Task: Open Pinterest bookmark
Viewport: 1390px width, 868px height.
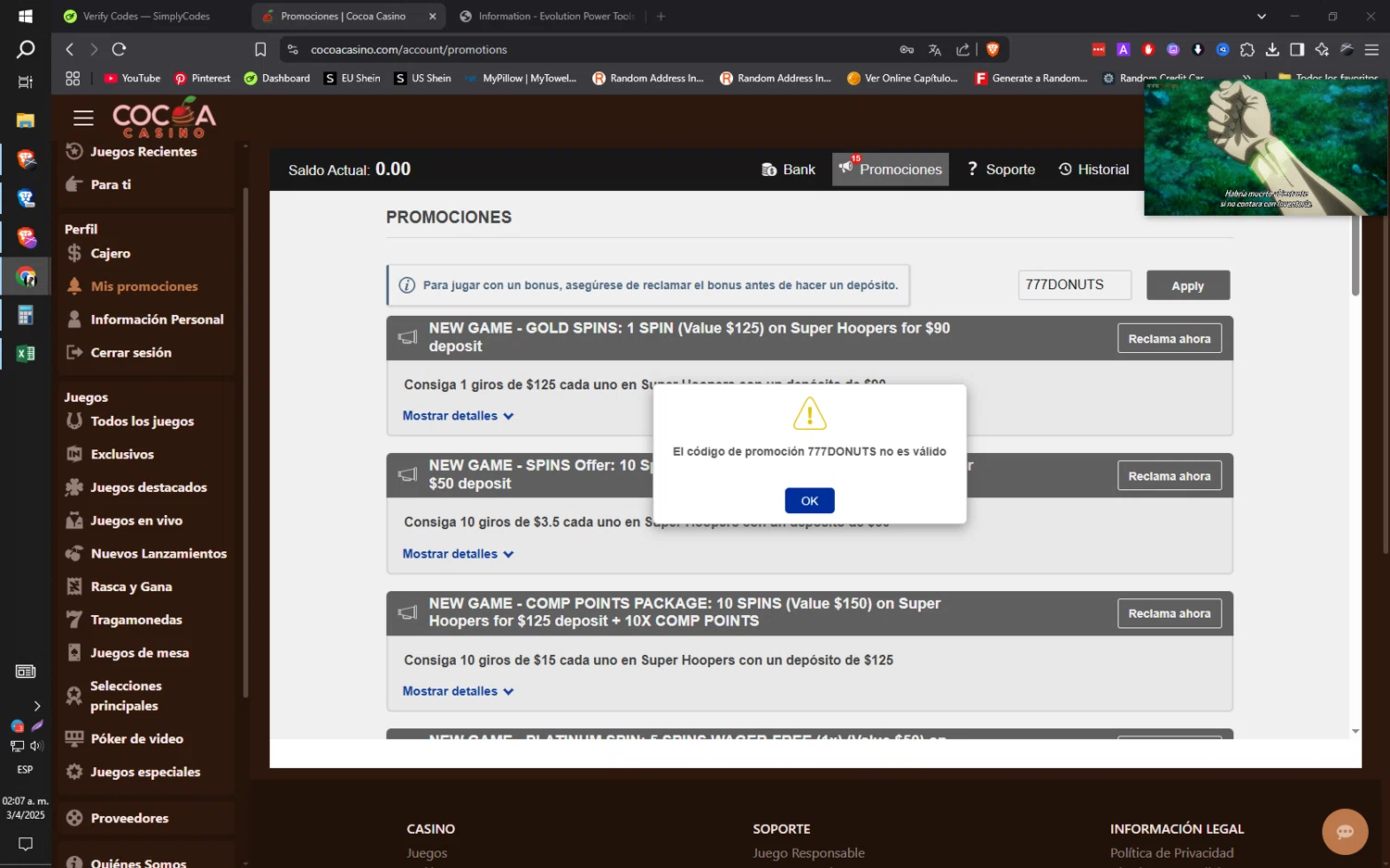Action: (x=202, y=79)
